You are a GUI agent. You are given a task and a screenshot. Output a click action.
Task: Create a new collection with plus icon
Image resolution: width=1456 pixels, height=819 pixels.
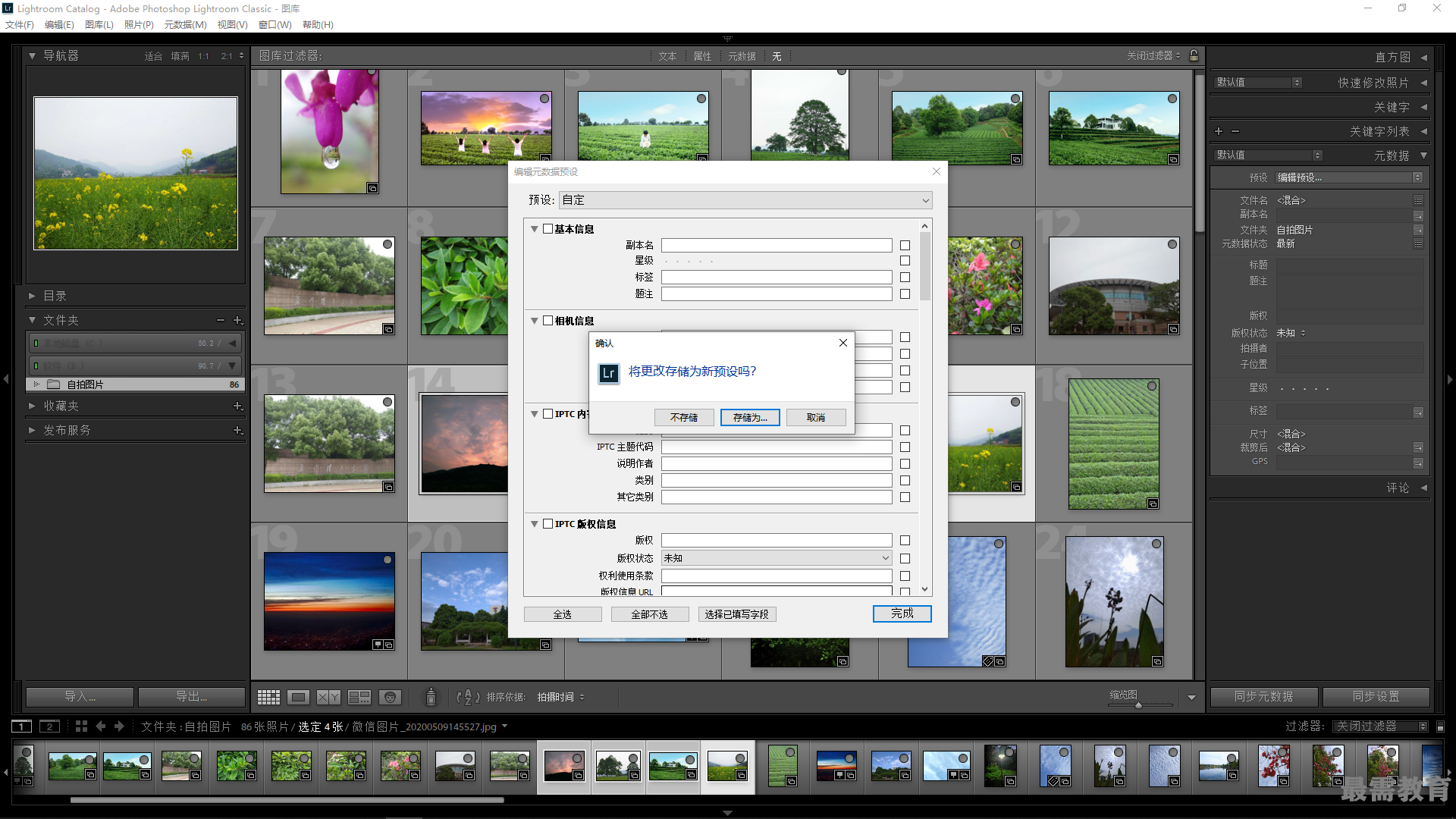click(x=237, y=406)
